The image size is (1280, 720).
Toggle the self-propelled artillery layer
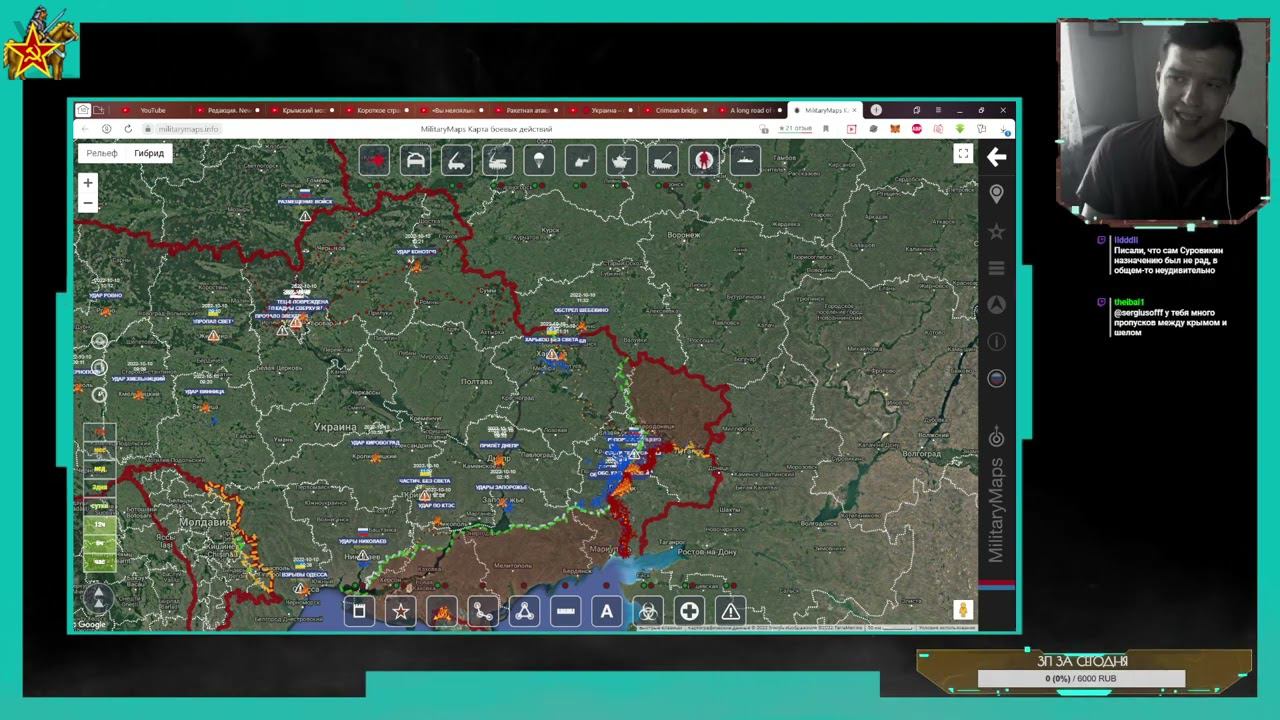pyautogui.click(x=662, y=160)
